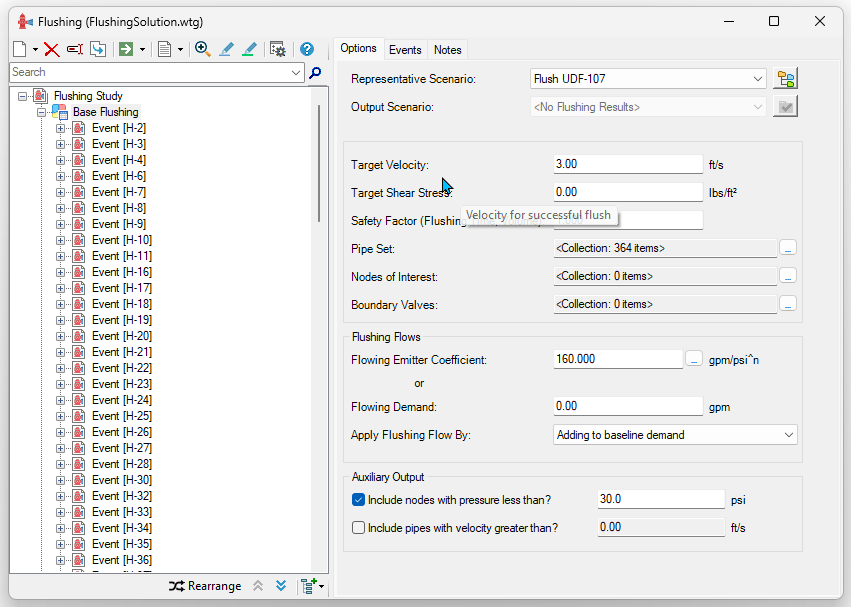The width and height of the screenshot is (851, 607).
Task: Click the zoom-to magnifier icon
Action: click(x=202, y=49)
